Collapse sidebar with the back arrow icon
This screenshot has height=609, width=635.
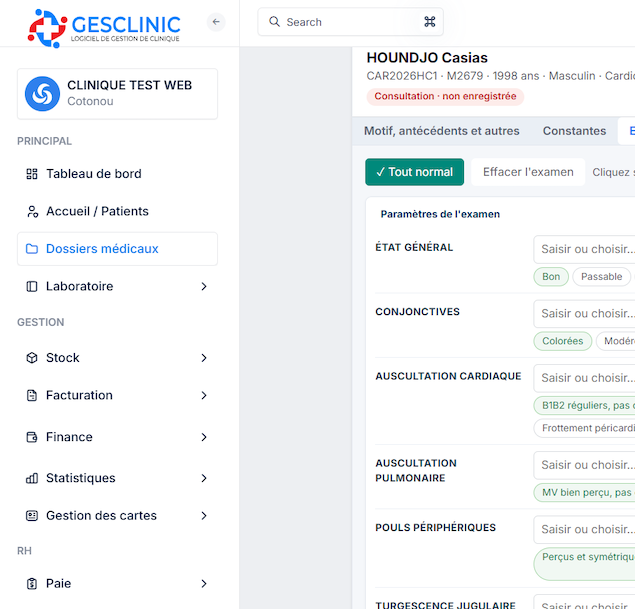click(216, 22)
